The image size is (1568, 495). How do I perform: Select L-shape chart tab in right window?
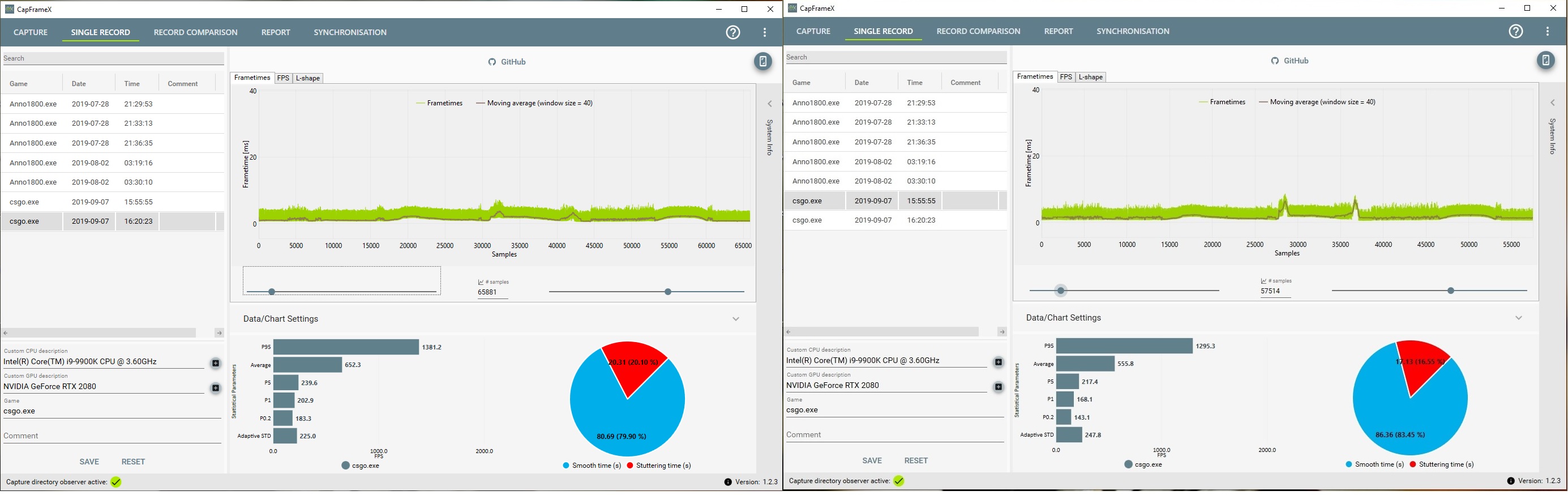[1090, 76]
